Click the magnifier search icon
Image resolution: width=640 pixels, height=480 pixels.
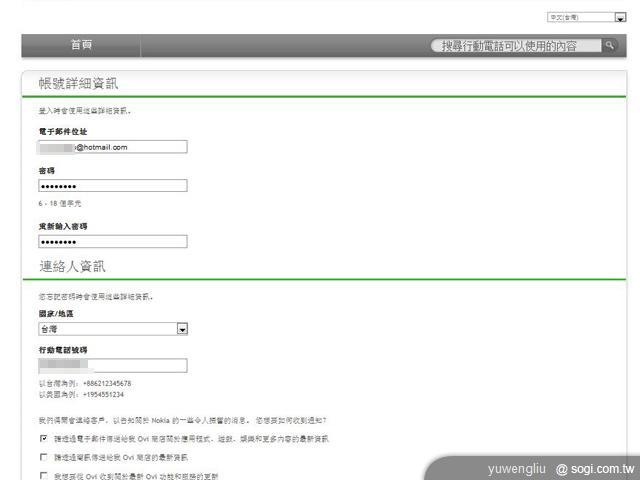[x=609, y=45]
